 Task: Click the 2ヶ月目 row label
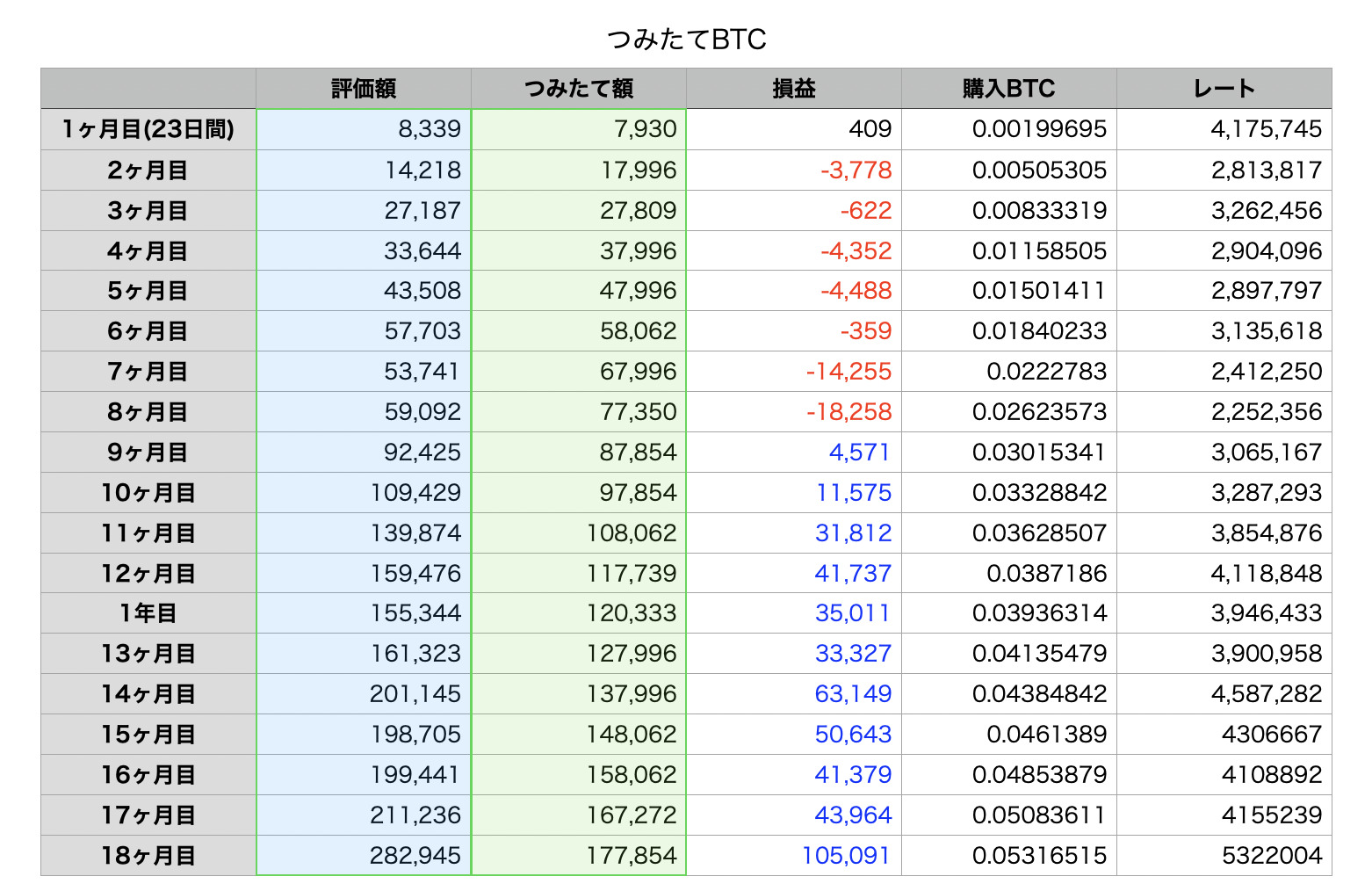click(148, 170)
